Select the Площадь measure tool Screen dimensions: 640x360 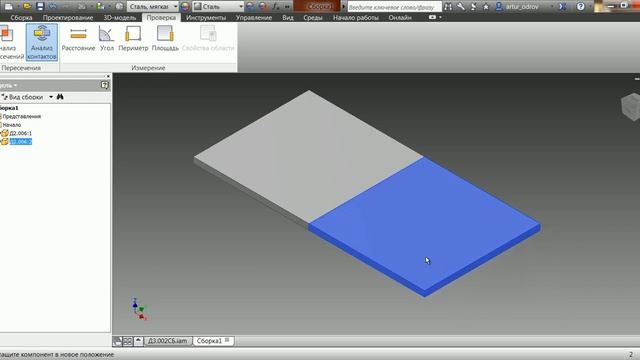coord(165,39)
